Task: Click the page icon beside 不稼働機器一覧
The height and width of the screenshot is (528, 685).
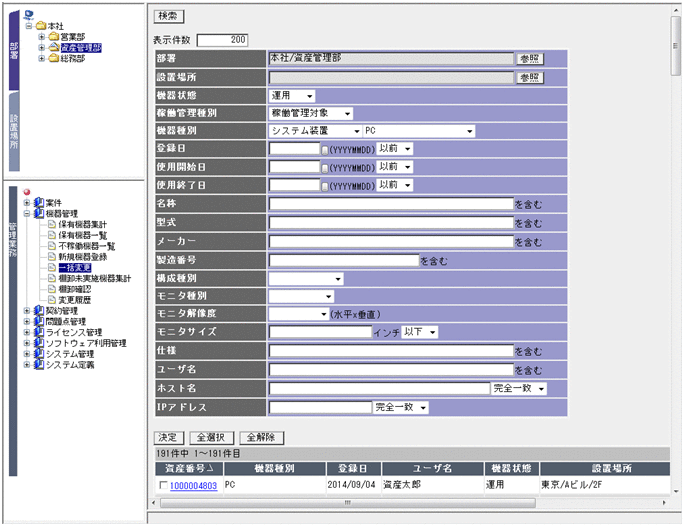Action: 52,246
